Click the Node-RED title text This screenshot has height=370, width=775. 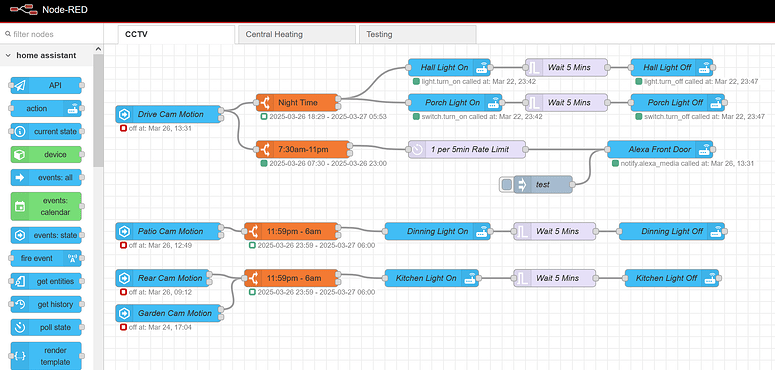tap(65, 10)
